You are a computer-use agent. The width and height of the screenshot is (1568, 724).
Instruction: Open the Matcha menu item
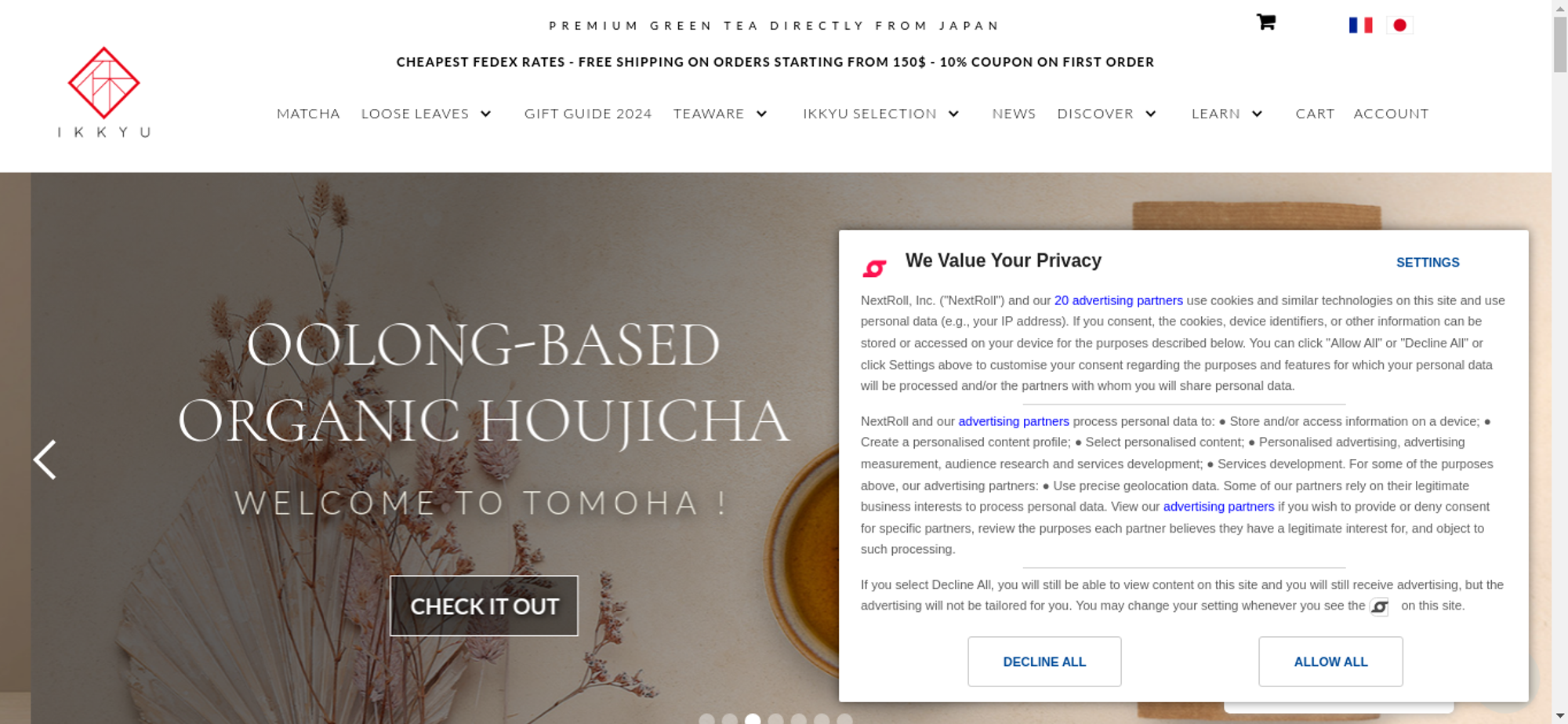pos(308,114)
